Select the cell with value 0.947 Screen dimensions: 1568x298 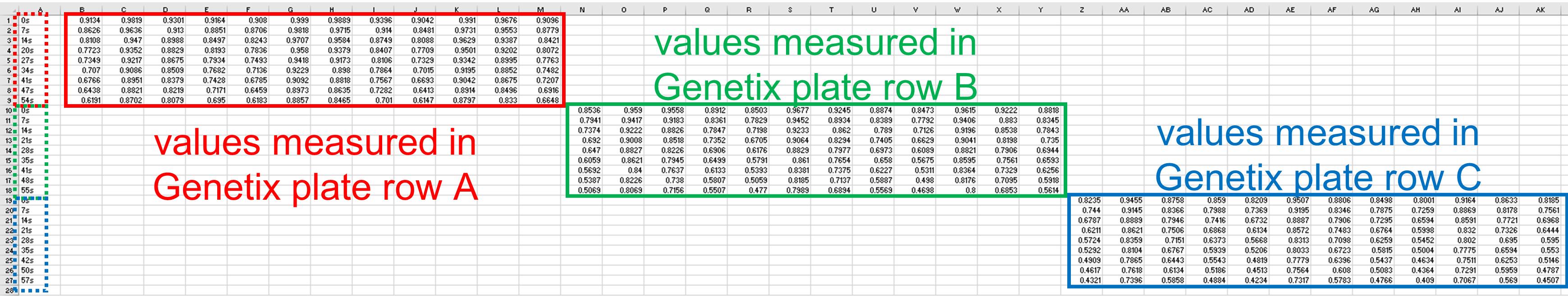123,40
